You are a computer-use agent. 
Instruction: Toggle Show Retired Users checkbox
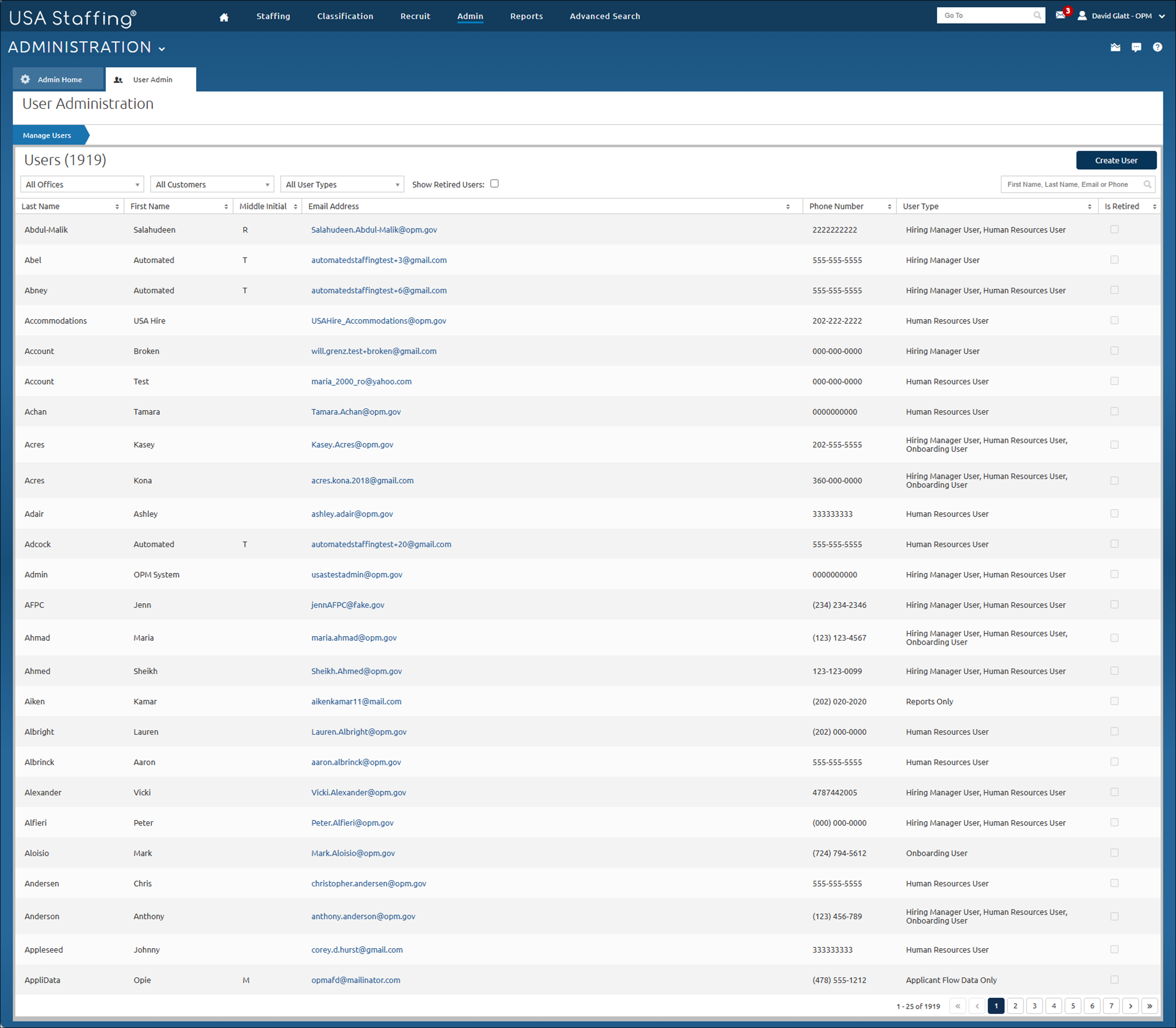point(495,184)
